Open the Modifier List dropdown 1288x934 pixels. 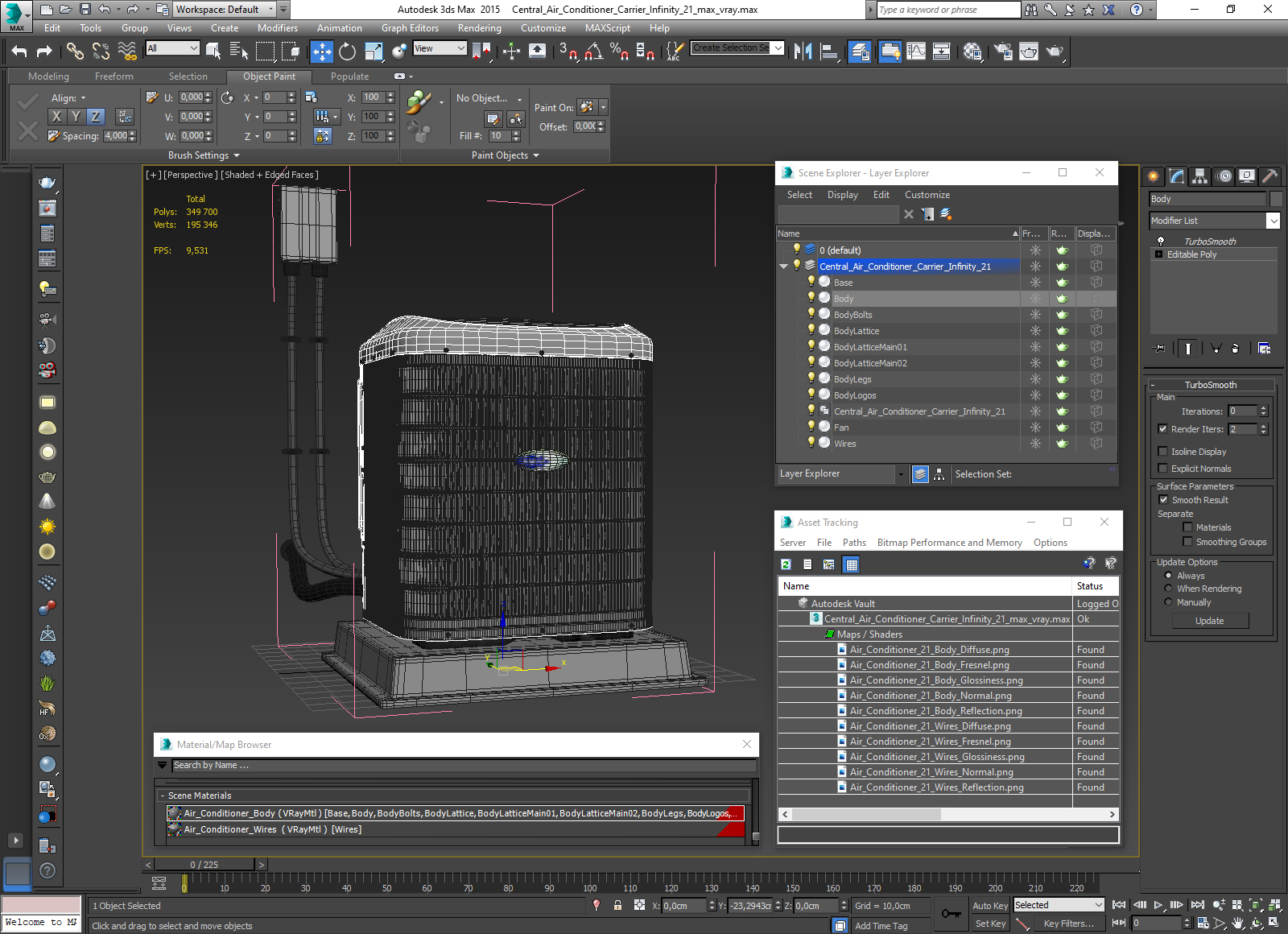(x=1273, y=221)
